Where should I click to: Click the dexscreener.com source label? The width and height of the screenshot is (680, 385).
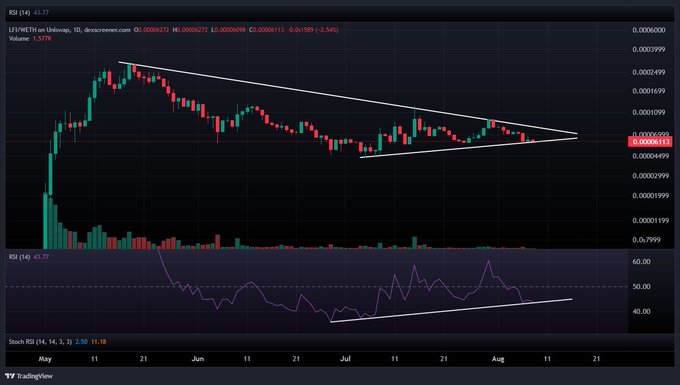click(x=107, y=30)
